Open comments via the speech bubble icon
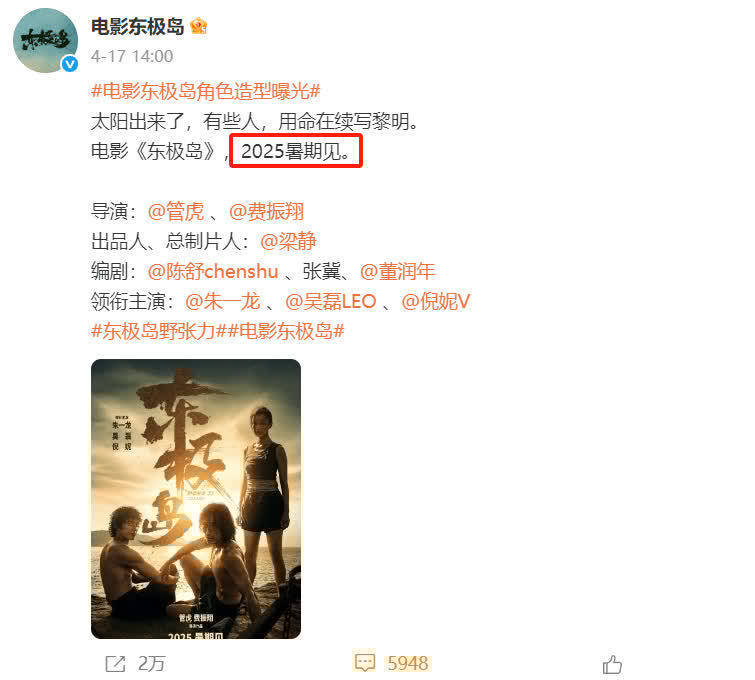Image resolution: width=755 pixels, height=680 pixels. click(x=364, y=663)
